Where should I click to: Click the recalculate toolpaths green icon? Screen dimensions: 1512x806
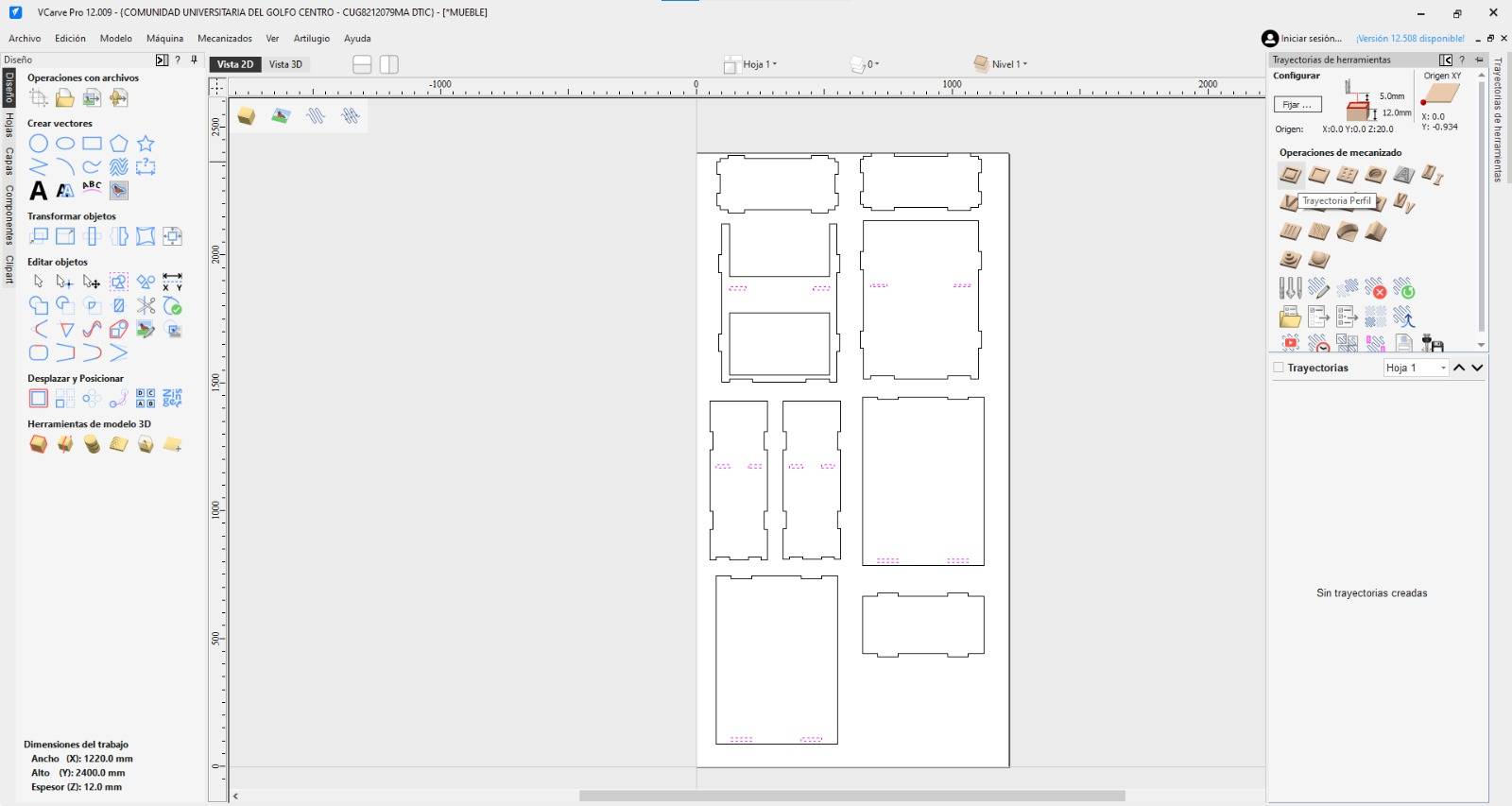[x=1404, y=288]
